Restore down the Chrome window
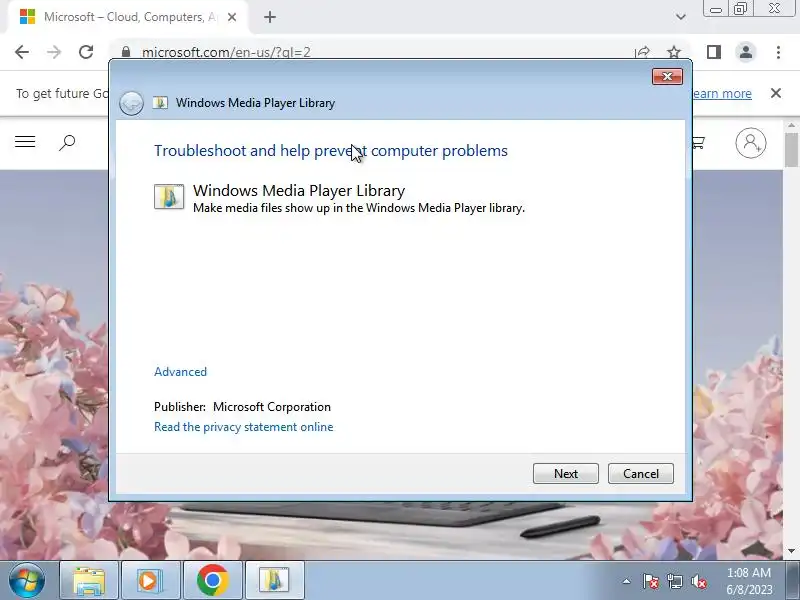This screenshot has width=800, height=600. pyautogui.click(x=740, y=9)
